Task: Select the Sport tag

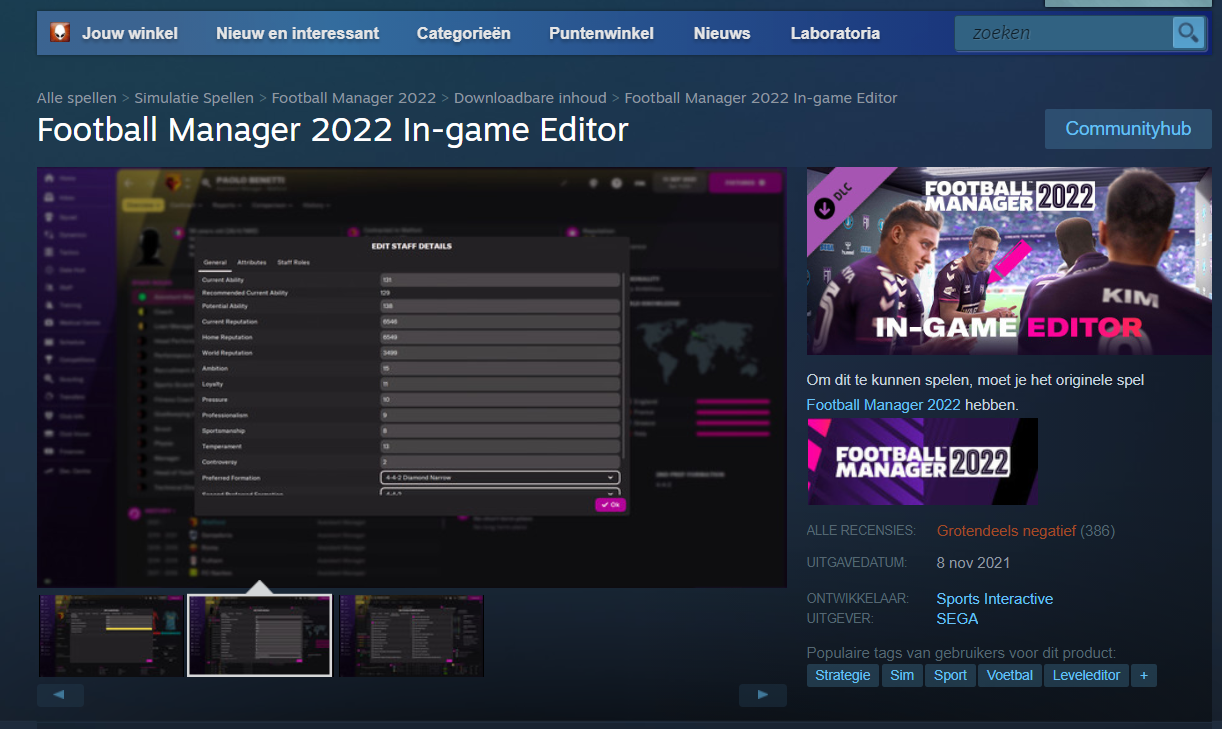Action: coord(950,675)
